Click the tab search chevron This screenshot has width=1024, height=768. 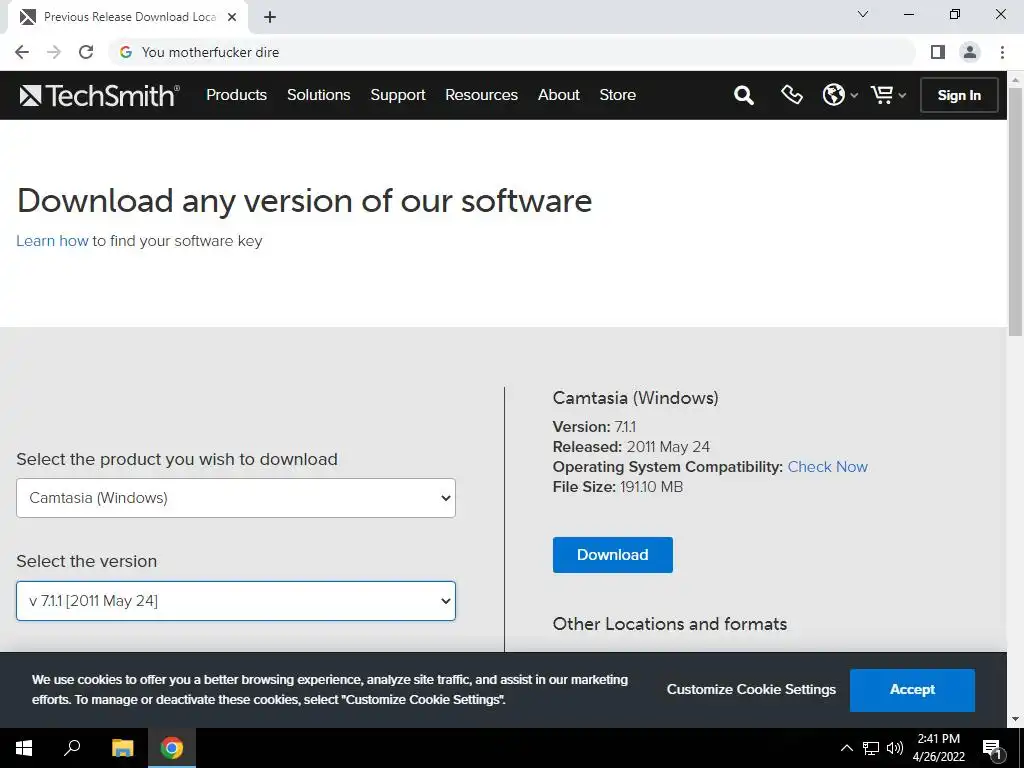863,14
